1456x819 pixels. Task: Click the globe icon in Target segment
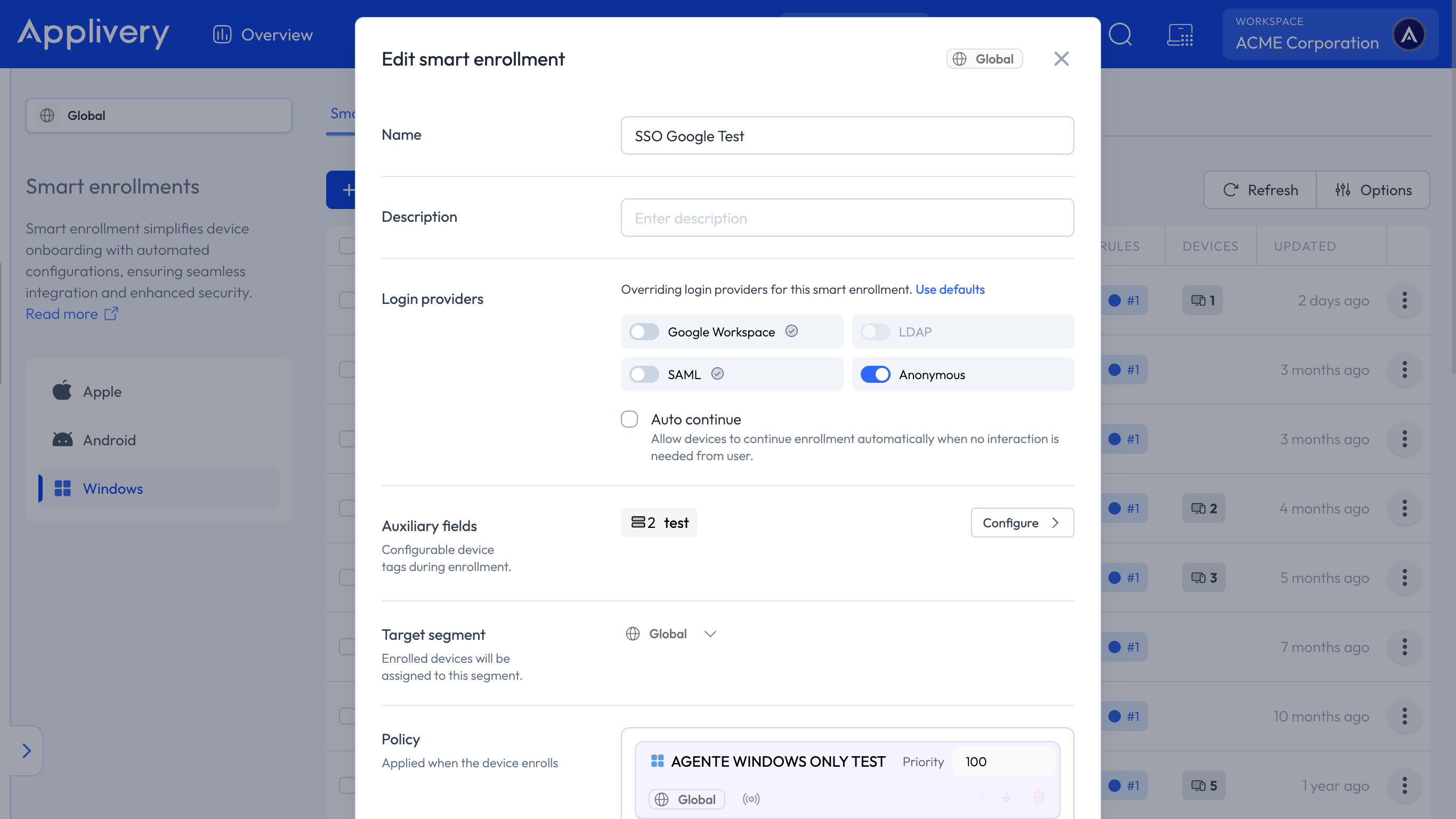click(633, 634)
